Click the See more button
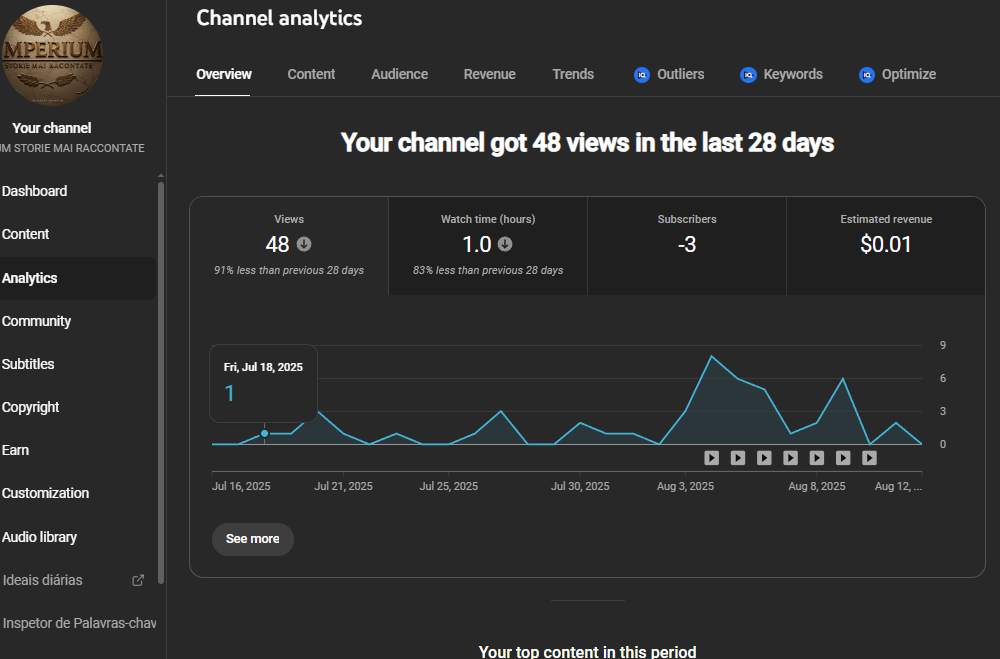This screenshot has height=659, width=1000. pos(253,539)
